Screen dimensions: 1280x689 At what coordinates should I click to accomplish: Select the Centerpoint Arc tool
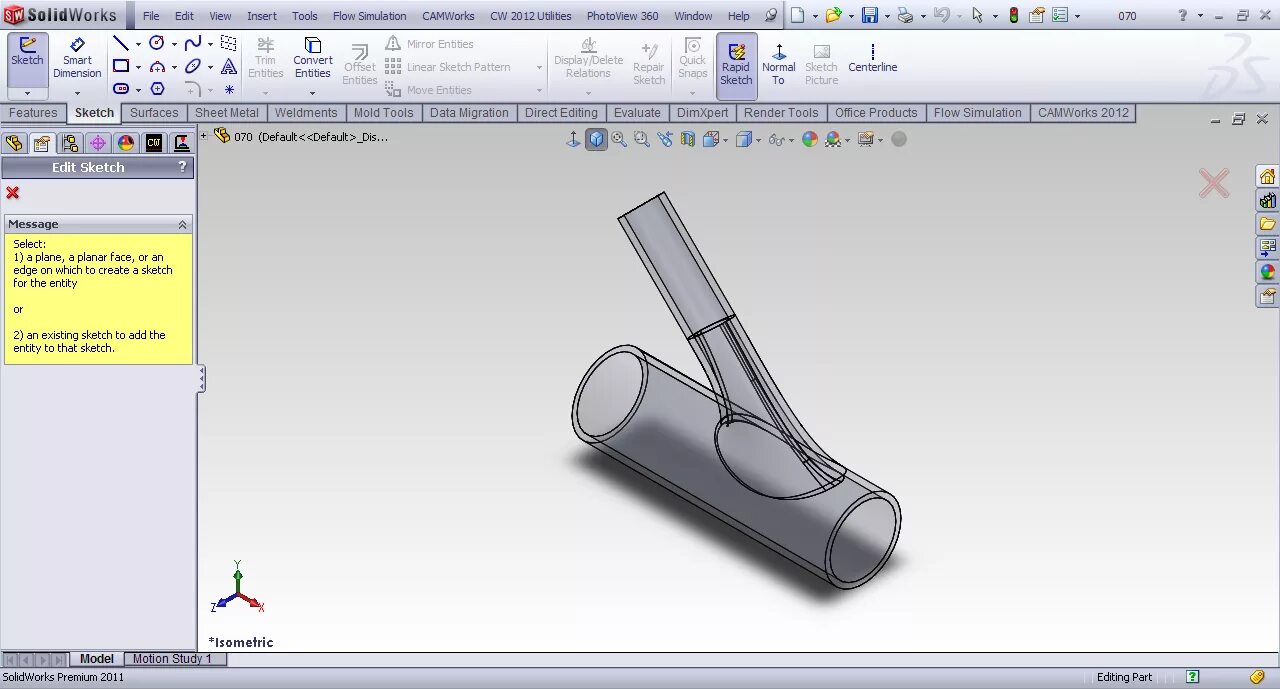[157, 66]
